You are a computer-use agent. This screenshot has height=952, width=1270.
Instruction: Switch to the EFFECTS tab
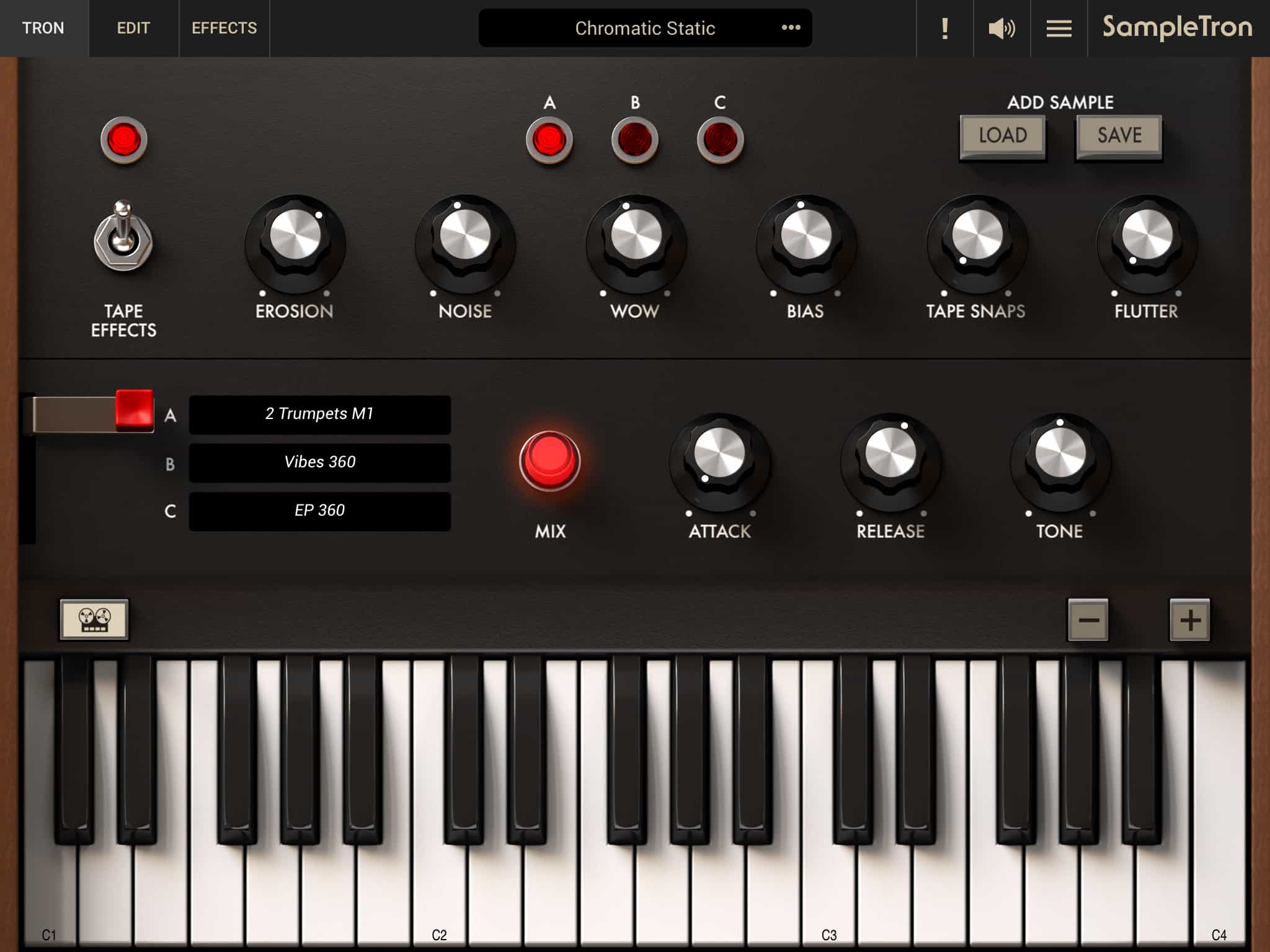224,29
